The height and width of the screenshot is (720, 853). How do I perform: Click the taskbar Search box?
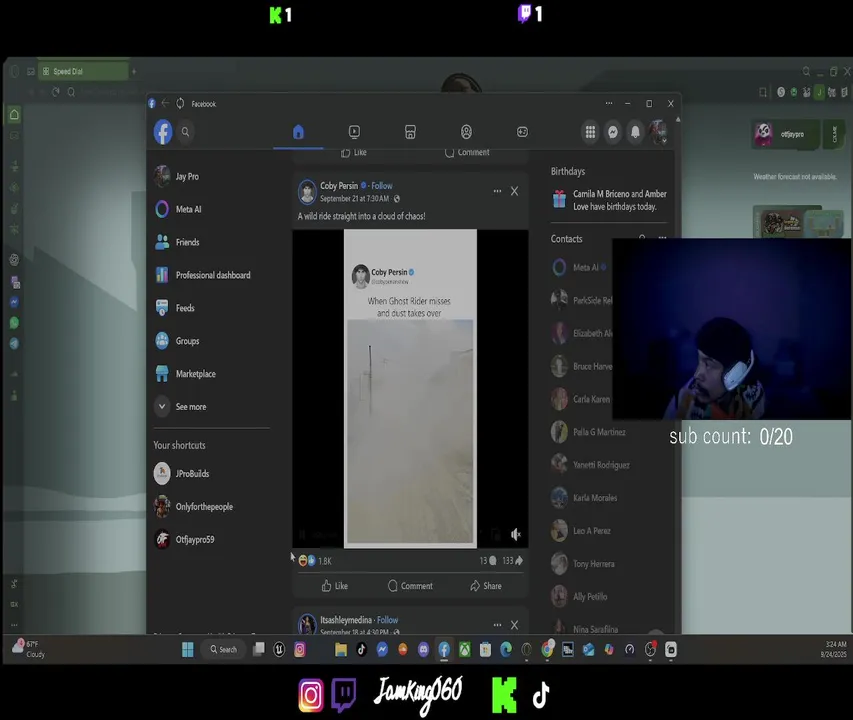[224, 649]
